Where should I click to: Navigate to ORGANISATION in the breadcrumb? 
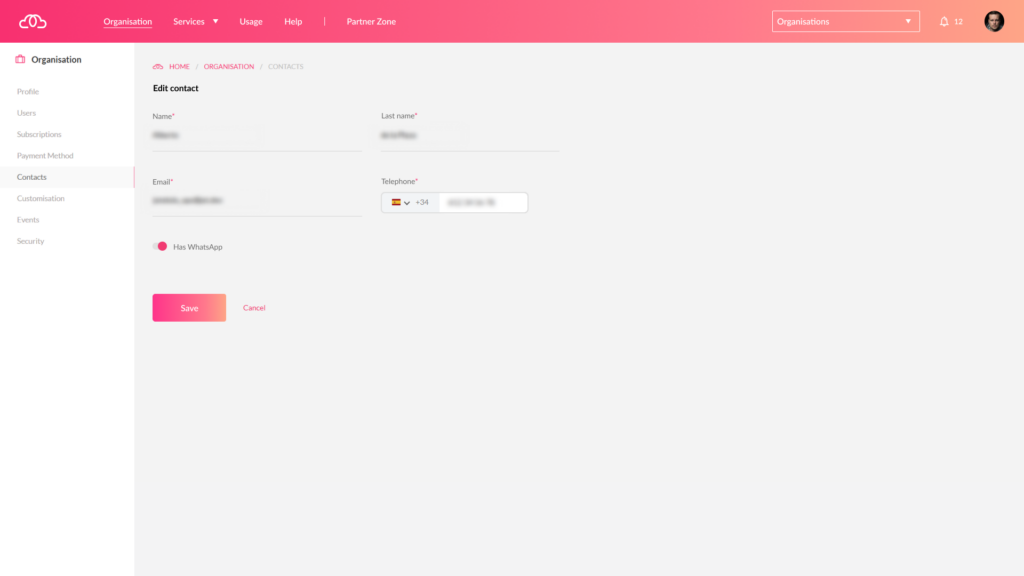tap(229, 67)
